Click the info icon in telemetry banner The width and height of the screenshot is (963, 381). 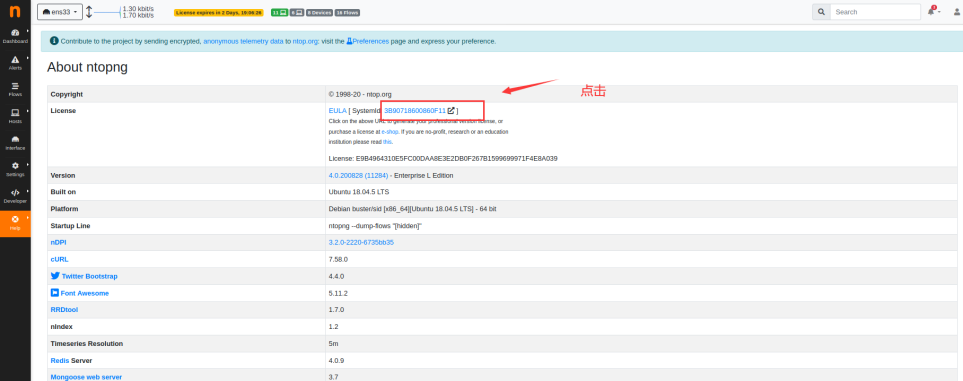[x=54, y=41]
